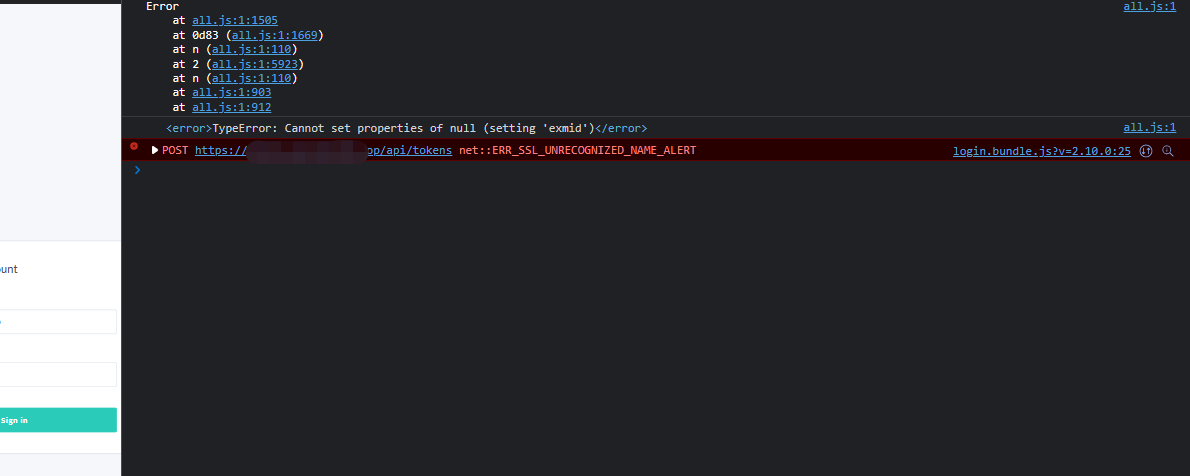Click the TypeError 'exmid' message text

click(x=406, y=128)
